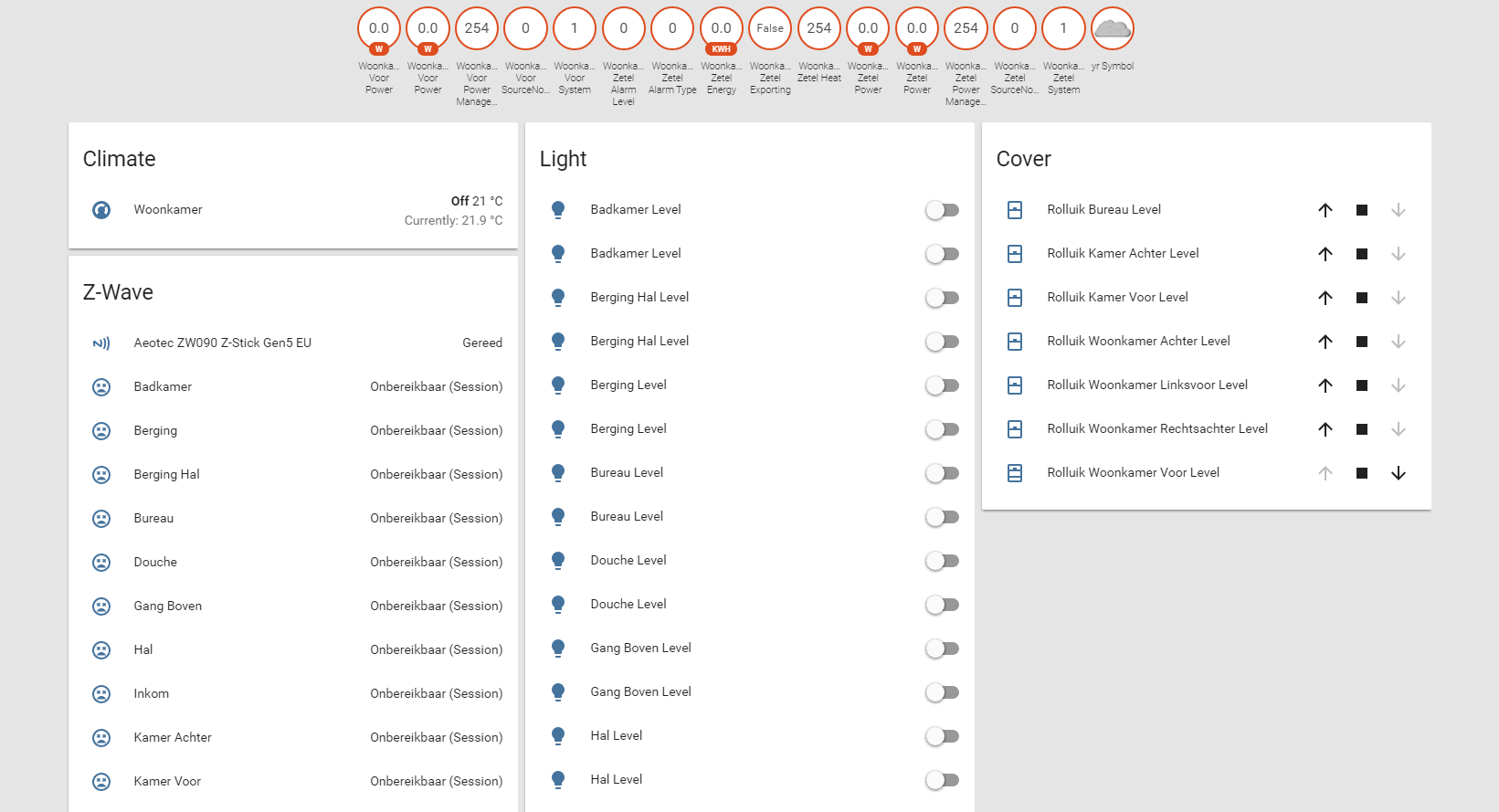Screen dimensions: 1499x812
Task: Click the Aeotec Z-Stick Z-Wave icon
Action: click(101, 343)
